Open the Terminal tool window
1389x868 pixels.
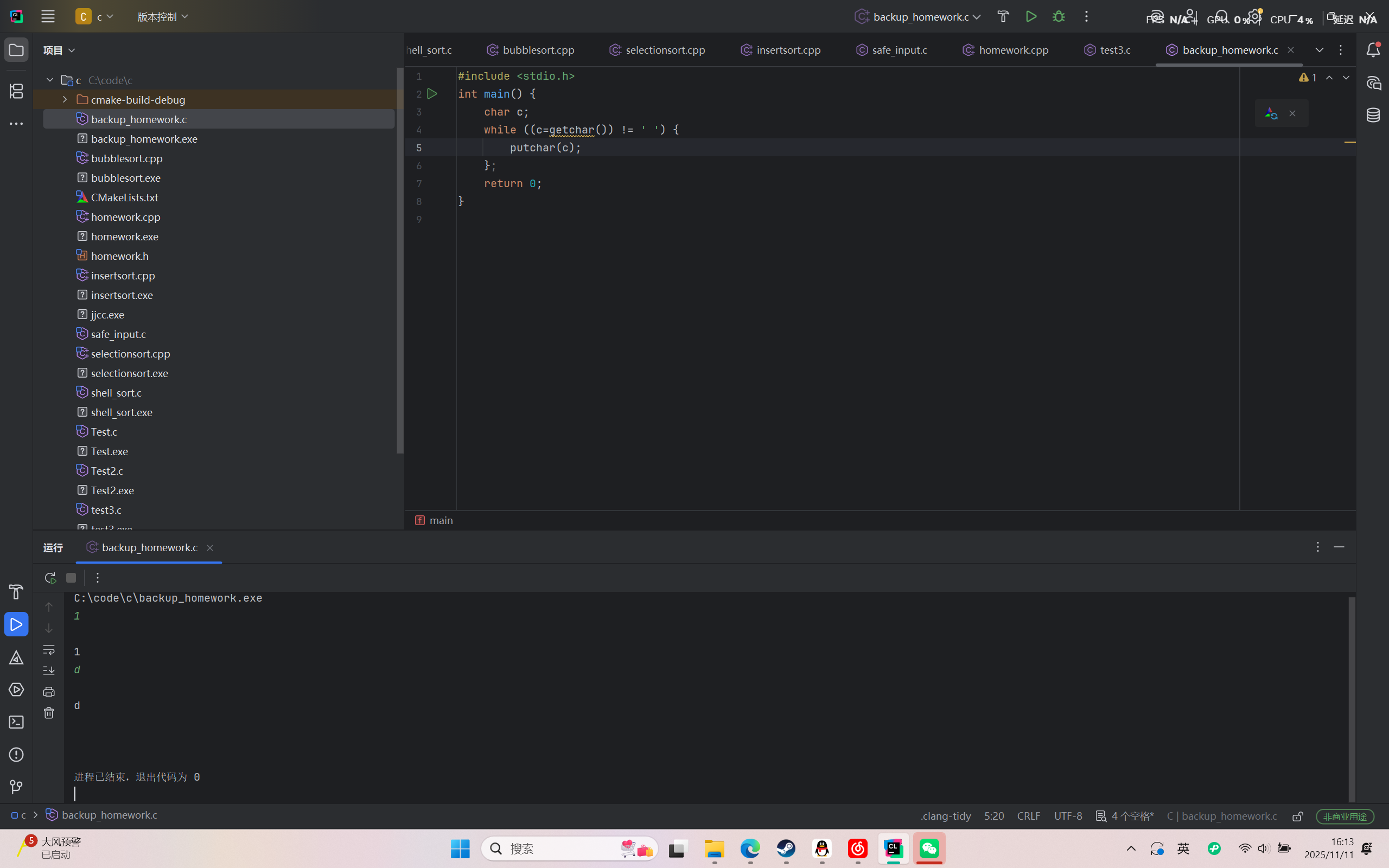16,722
